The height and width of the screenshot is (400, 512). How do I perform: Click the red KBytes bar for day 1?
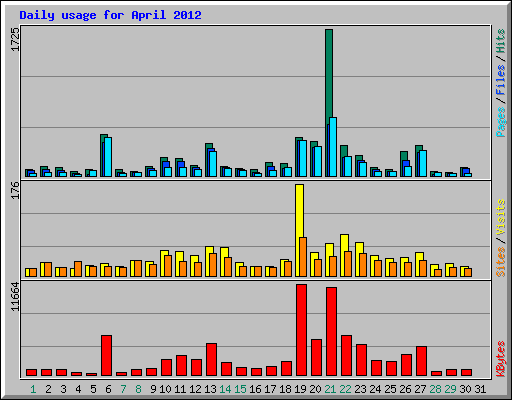click(x=31, y=372)
